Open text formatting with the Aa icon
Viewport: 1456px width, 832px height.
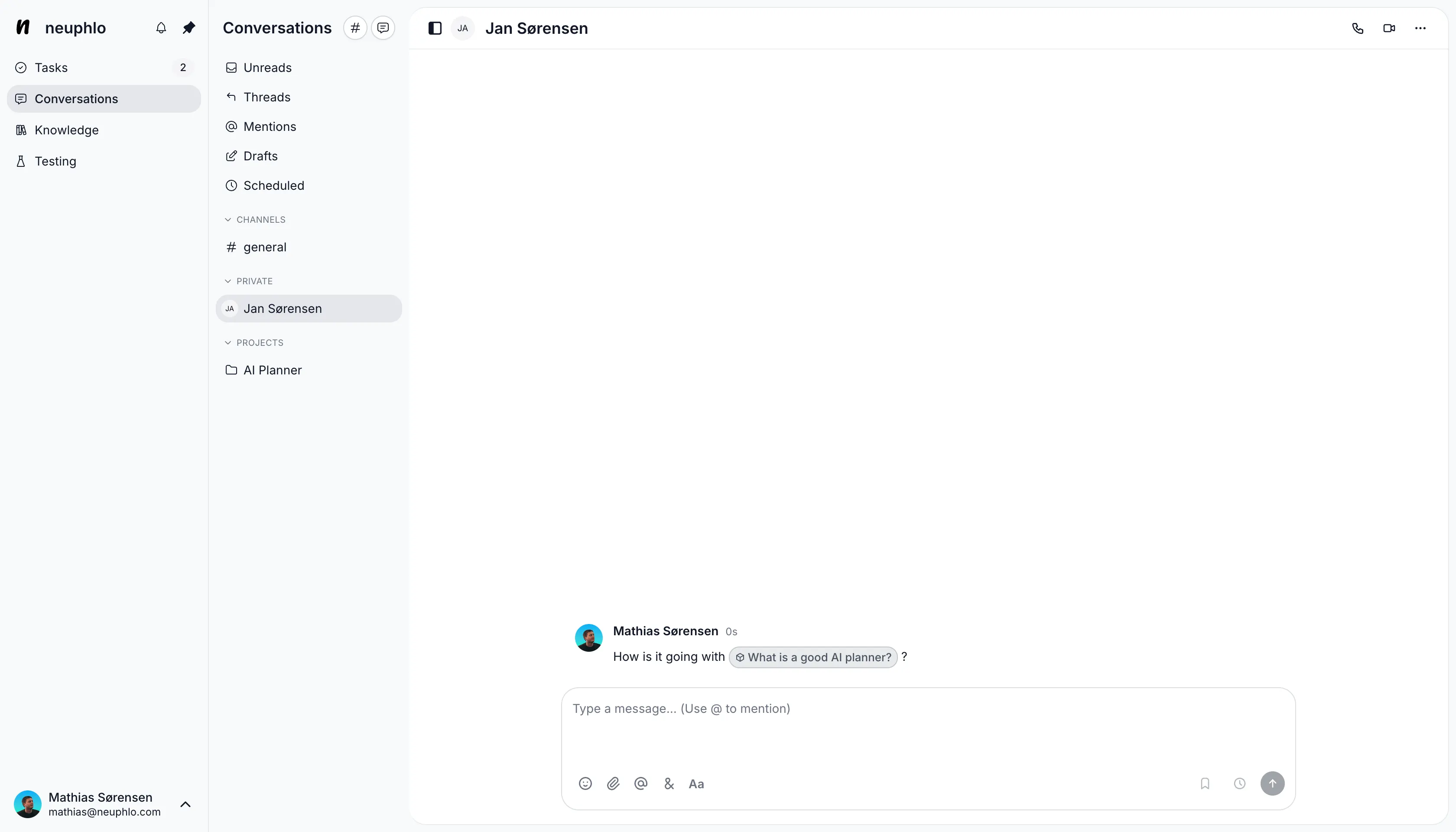(696, 783)
